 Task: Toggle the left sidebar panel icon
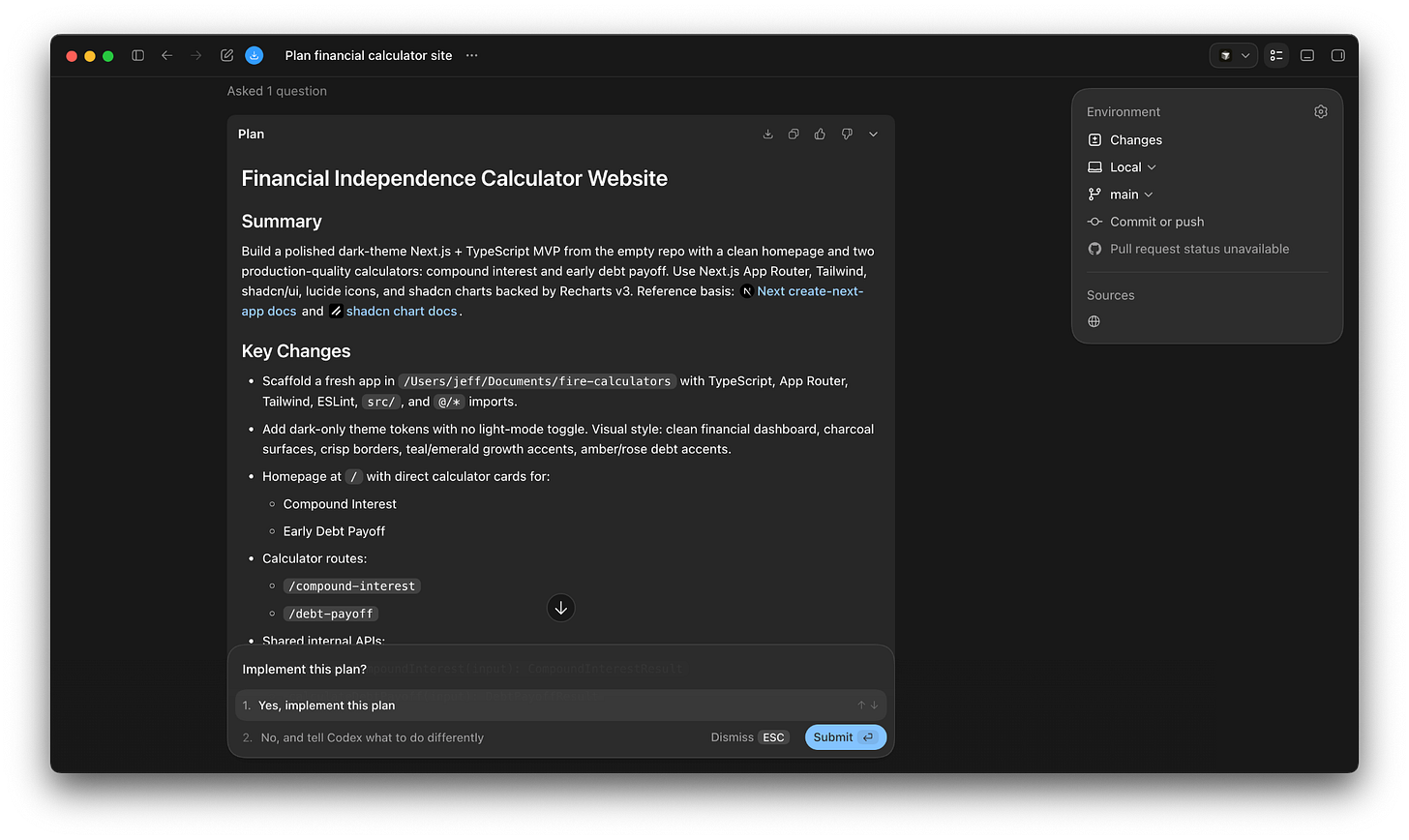coord(138,56)
